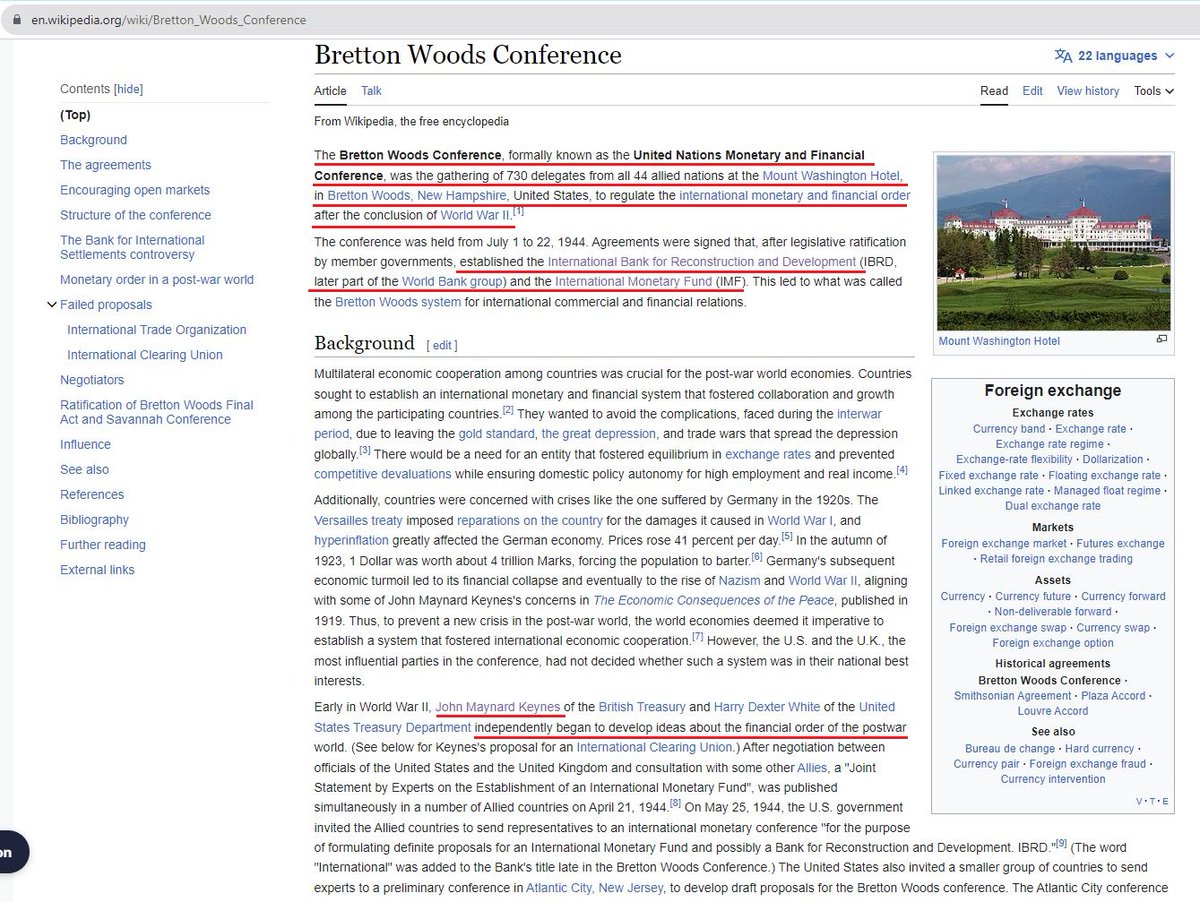The width and height of the screenshot is (1200, 902).
Task: Open Atlantic City, New Jersey link
Action: [596, 888]
